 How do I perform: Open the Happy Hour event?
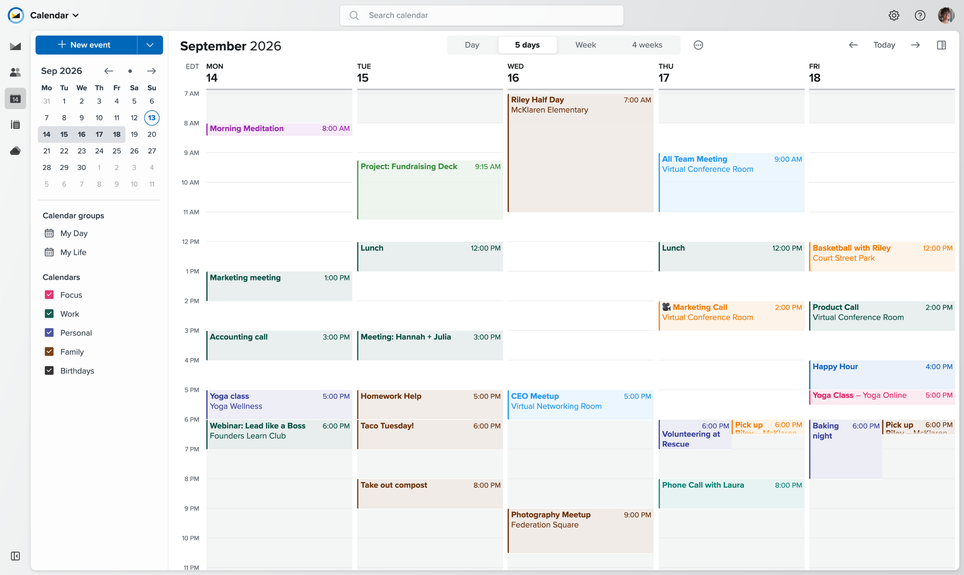(x=882, y=375)
